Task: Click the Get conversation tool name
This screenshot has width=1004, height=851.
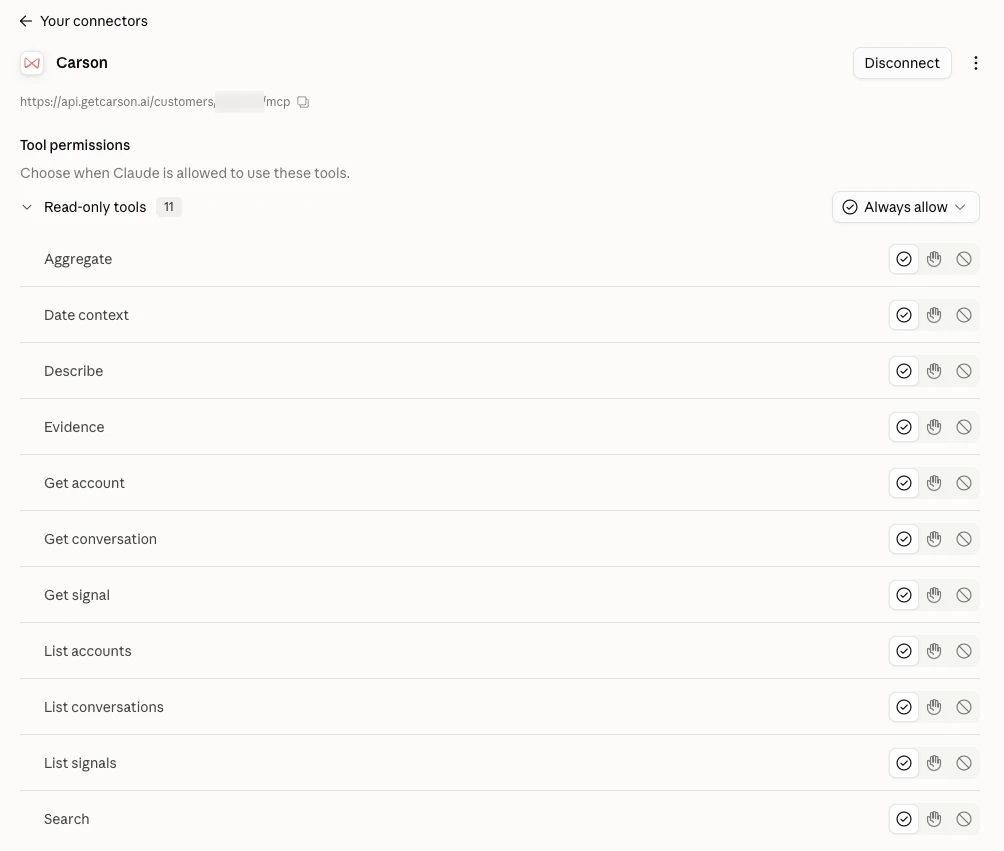Action: (x=101, y=539)
